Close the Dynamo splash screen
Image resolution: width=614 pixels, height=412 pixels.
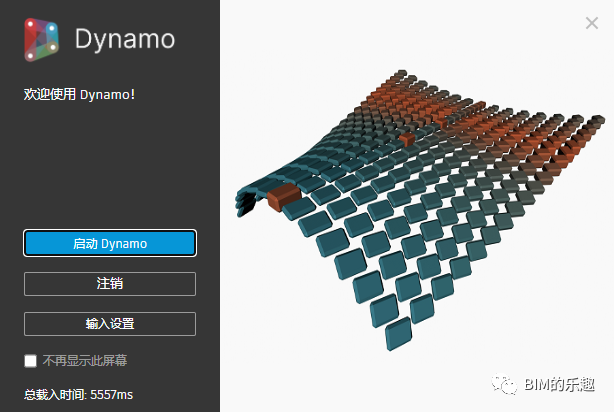pyautogui.click(x=592, y=23)
